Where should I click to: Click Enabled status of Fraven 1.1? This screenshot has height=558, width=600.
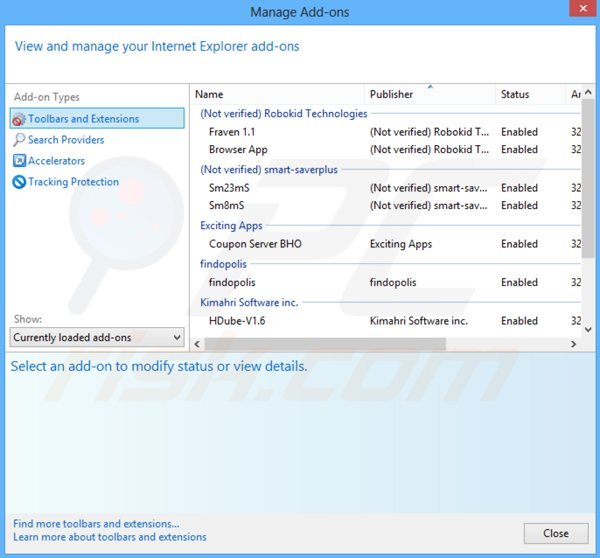pyautogui.click(x=519, y=132)
